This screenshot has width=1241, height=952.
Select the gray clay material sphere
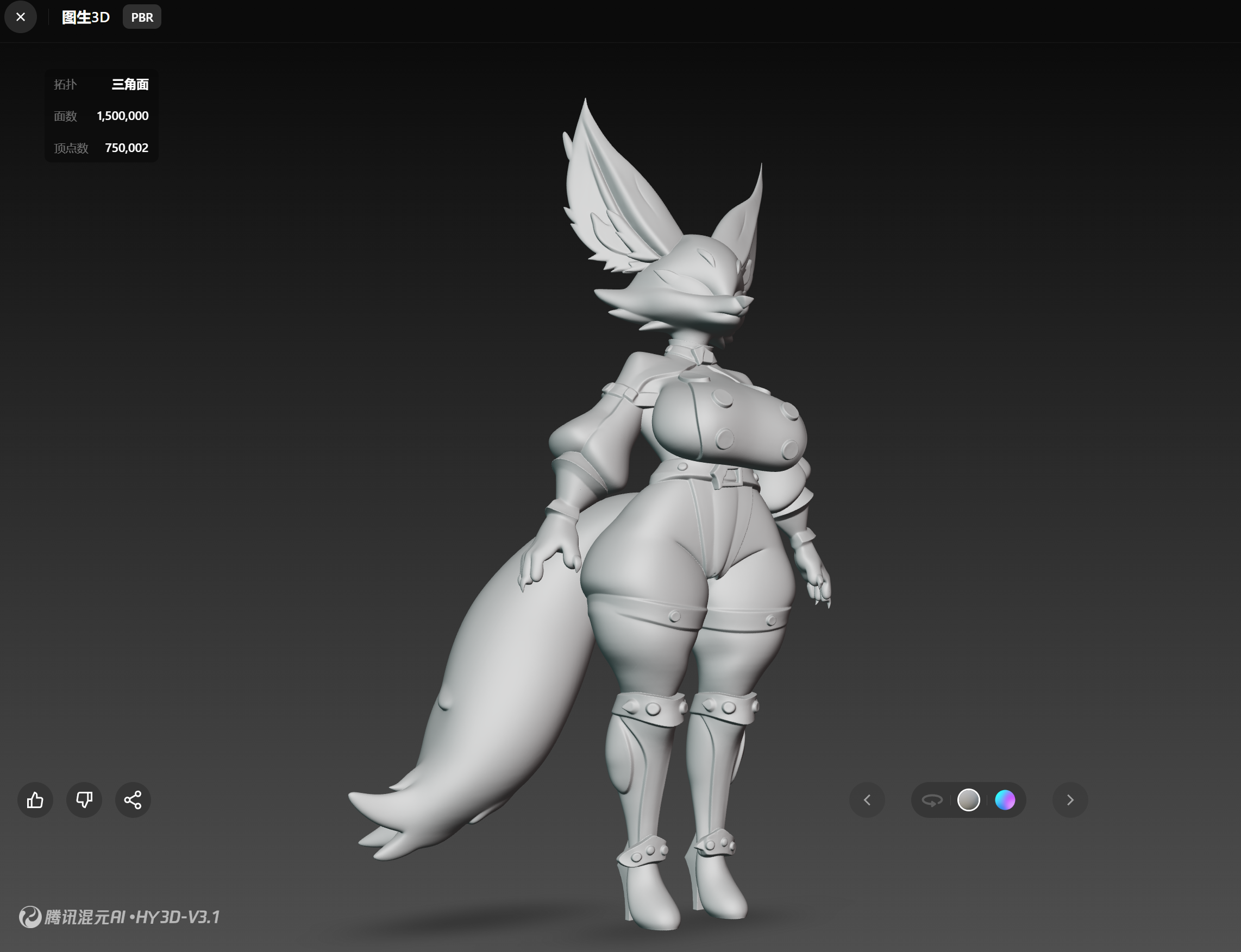click(968, 799)
